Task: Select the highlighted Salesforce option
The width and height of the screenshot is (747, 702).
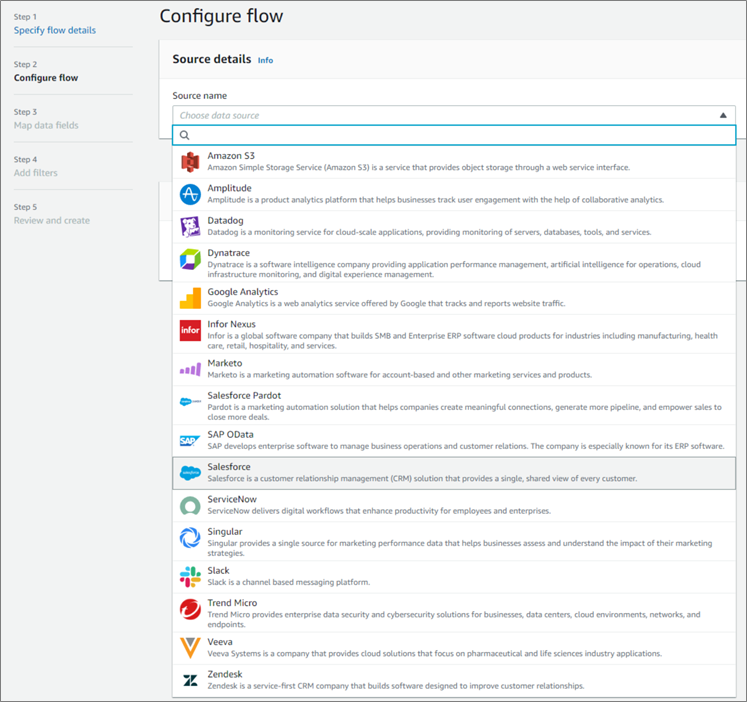Action: pos(454,473)
